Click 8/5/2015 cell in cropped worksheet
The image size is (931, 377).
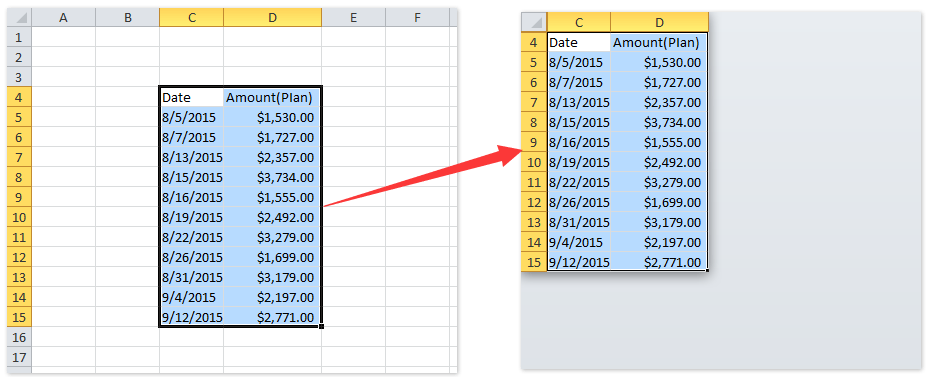point(579,62)
